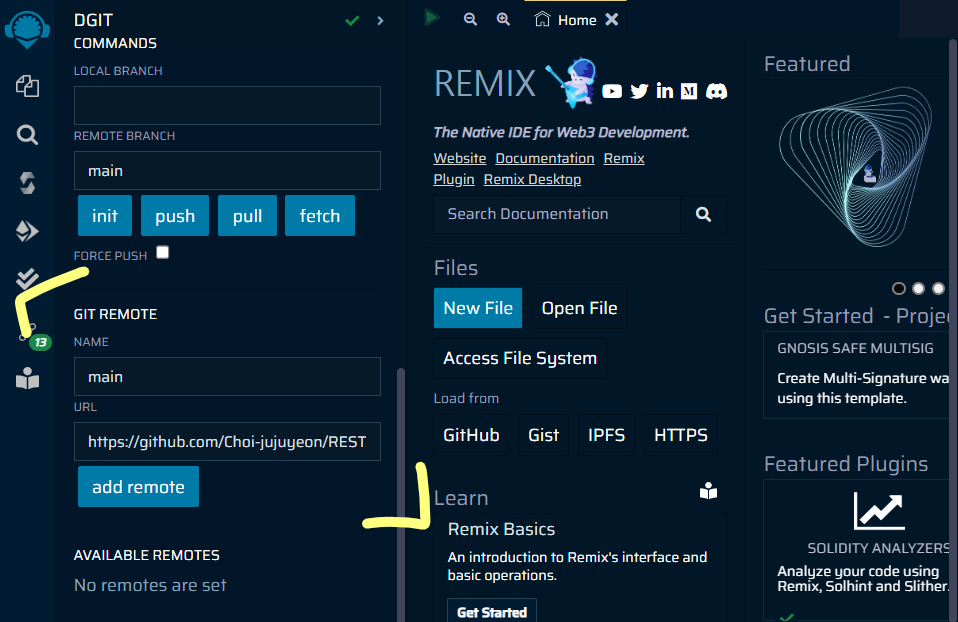The height and width of the screenshot is (622, 958).
Task: Focus the Search Documentation field
Action: [557, 214]
